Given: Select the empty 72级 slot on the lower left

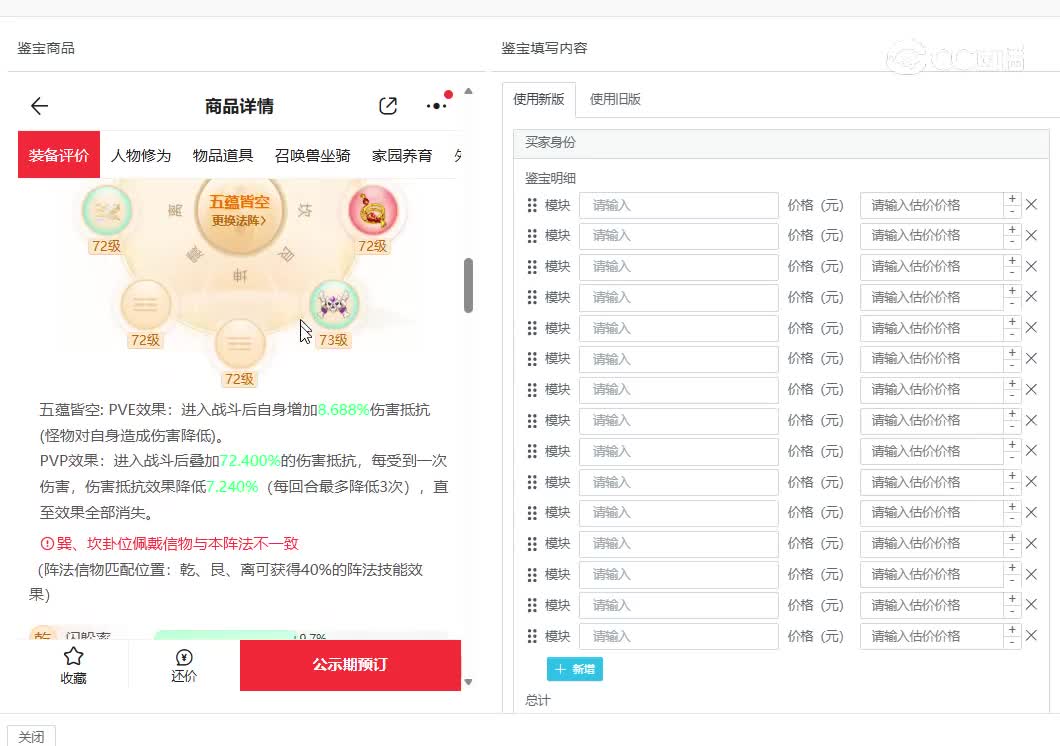Looking at the screenshot, I should [x=145, y=305].
